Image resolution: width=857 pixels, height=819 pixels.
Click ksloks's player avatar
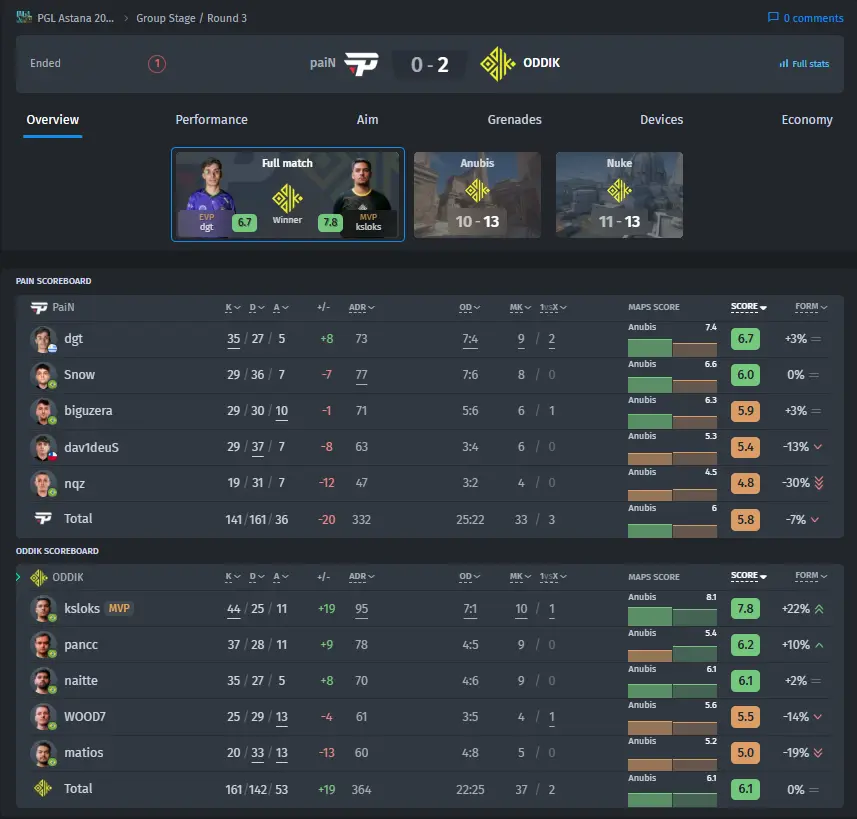pyautogui.click(x=43, y=609)
